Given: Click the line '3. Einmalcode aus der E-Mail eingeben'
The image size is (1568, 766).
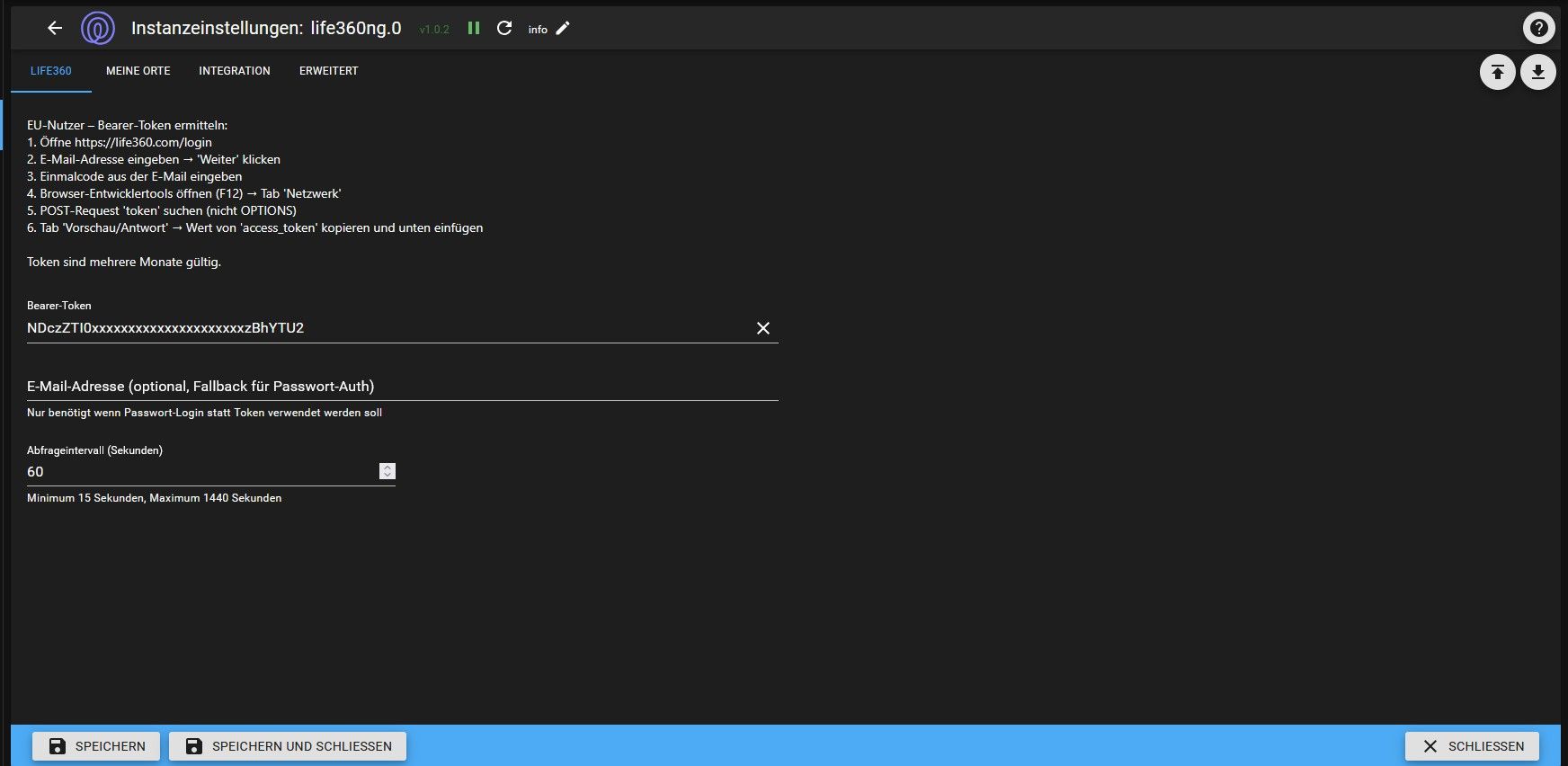Looking at the screenshot, I should point(135,176).
